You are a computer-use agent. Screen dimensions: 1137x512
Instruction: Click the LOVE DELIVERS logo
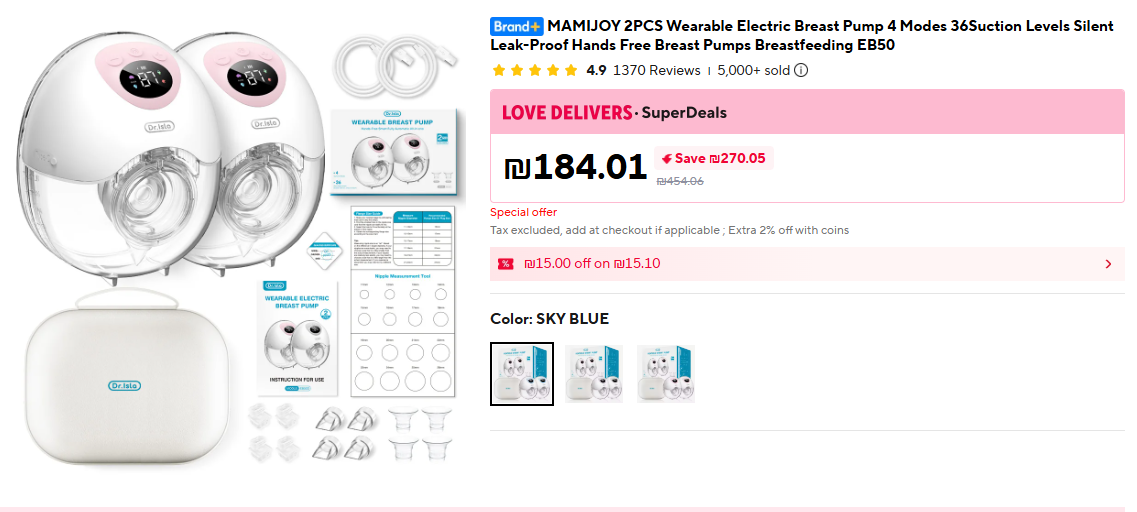(x=566, y=112)
